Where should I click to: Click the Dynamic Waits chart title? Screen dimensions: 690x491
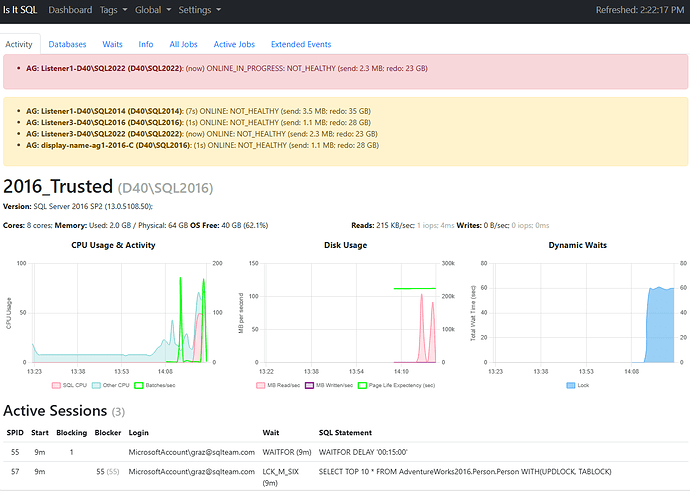577,245
